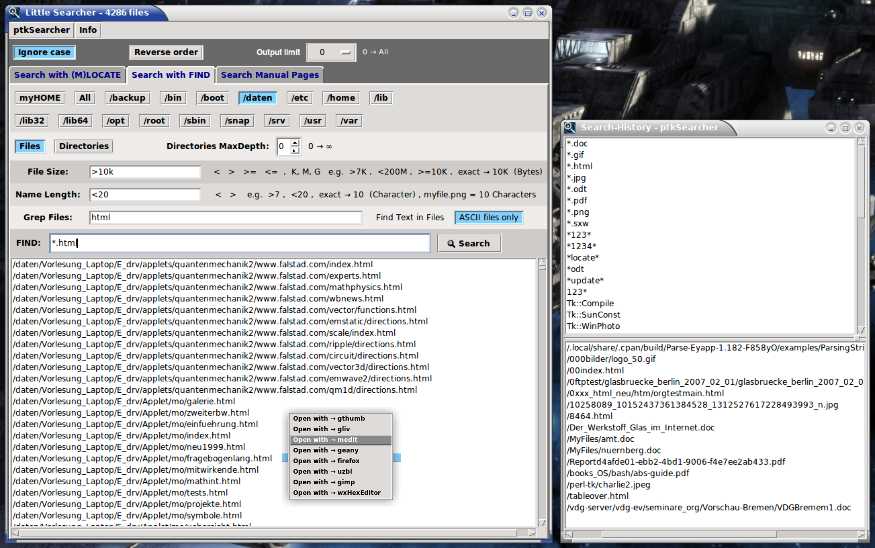Toggle the ASCII files only option

pyautogui.click(x=489, y=218)
